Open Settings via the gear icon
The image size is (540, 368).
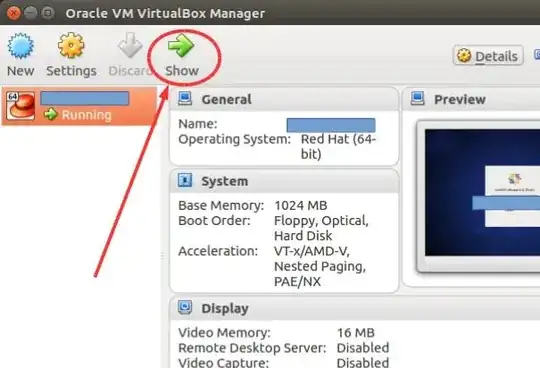point(71,45)
